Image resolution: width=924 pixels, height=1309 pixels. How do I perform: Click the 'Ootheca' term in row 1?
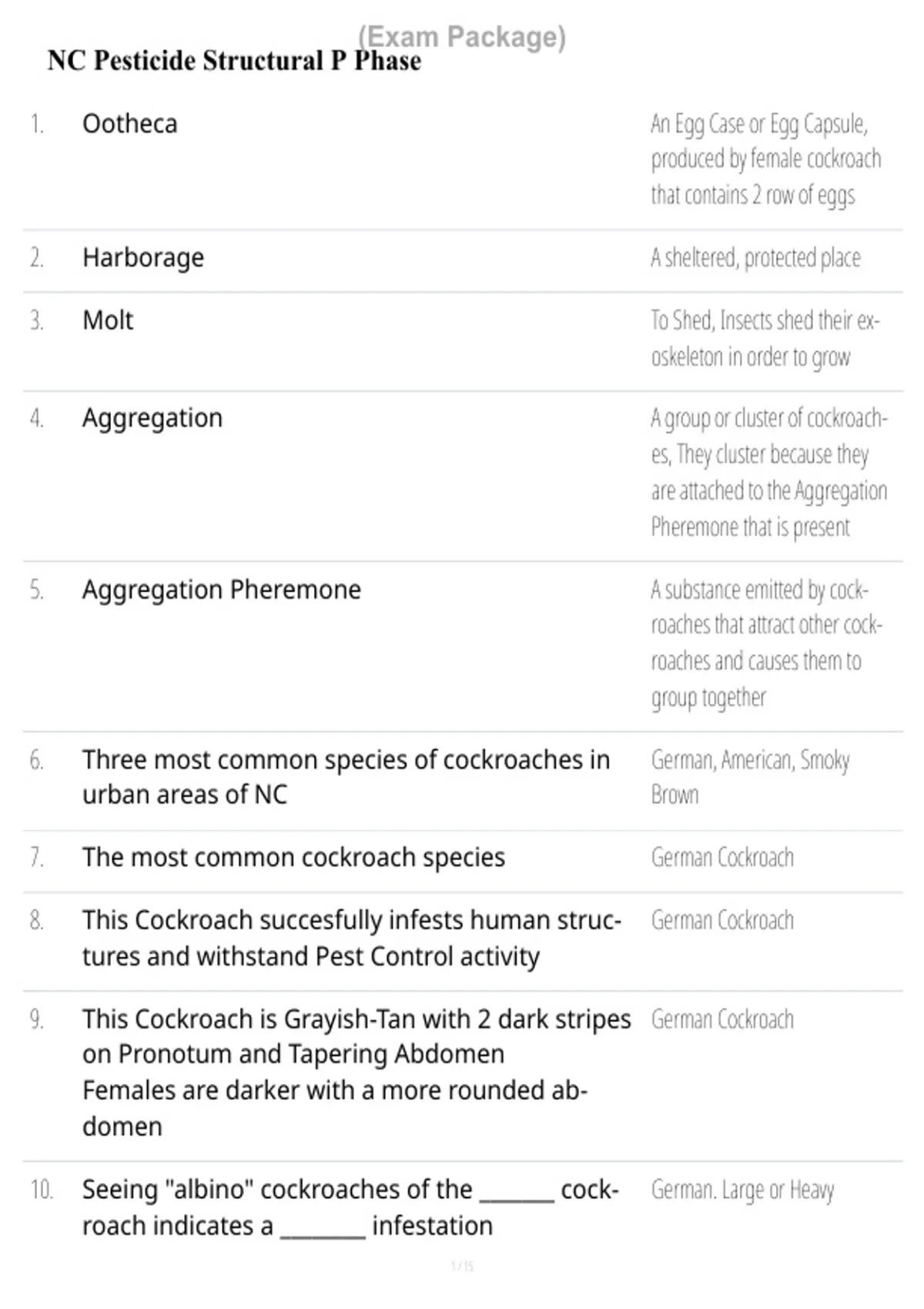click(129, 123)
